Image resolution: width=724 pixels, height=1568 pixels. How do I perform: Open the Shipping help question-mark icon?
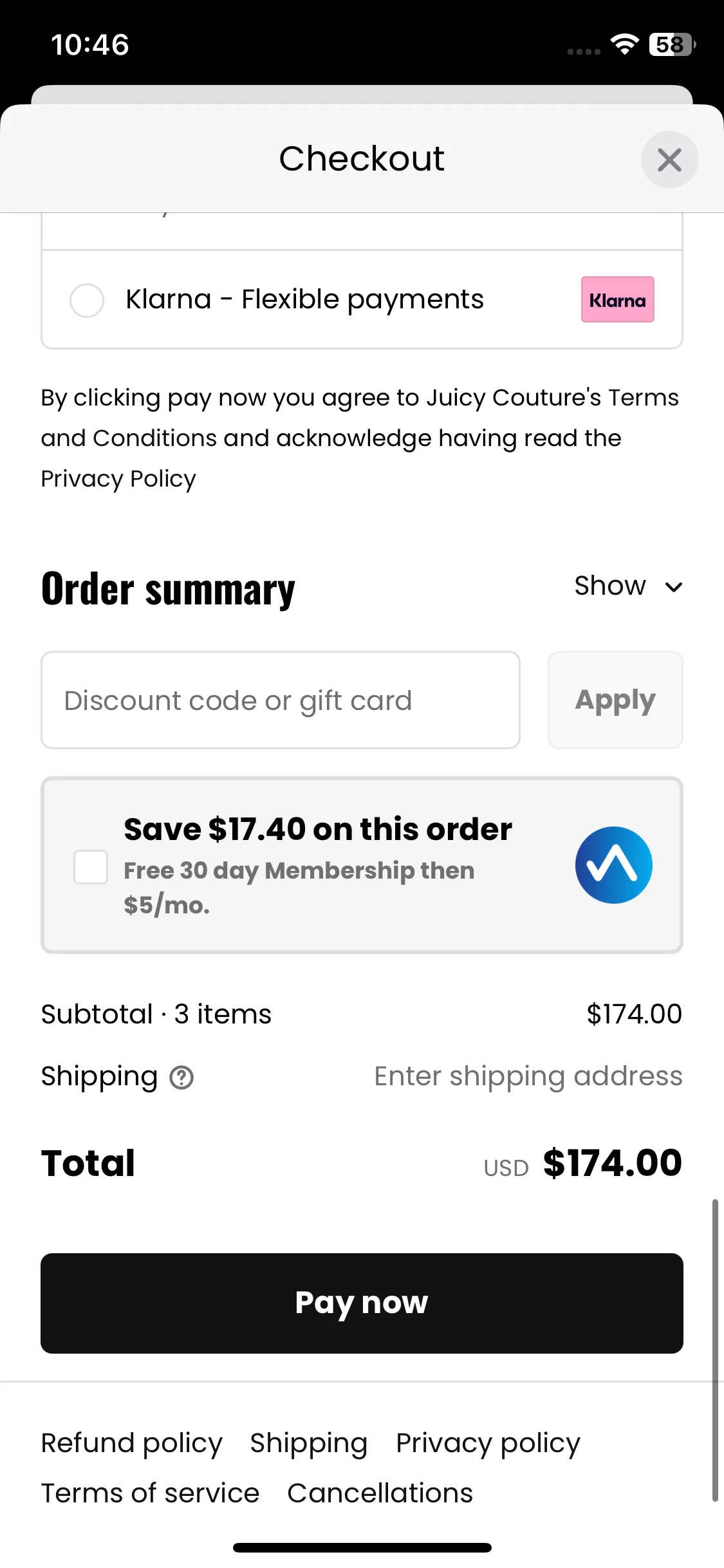coord(181,1077)
